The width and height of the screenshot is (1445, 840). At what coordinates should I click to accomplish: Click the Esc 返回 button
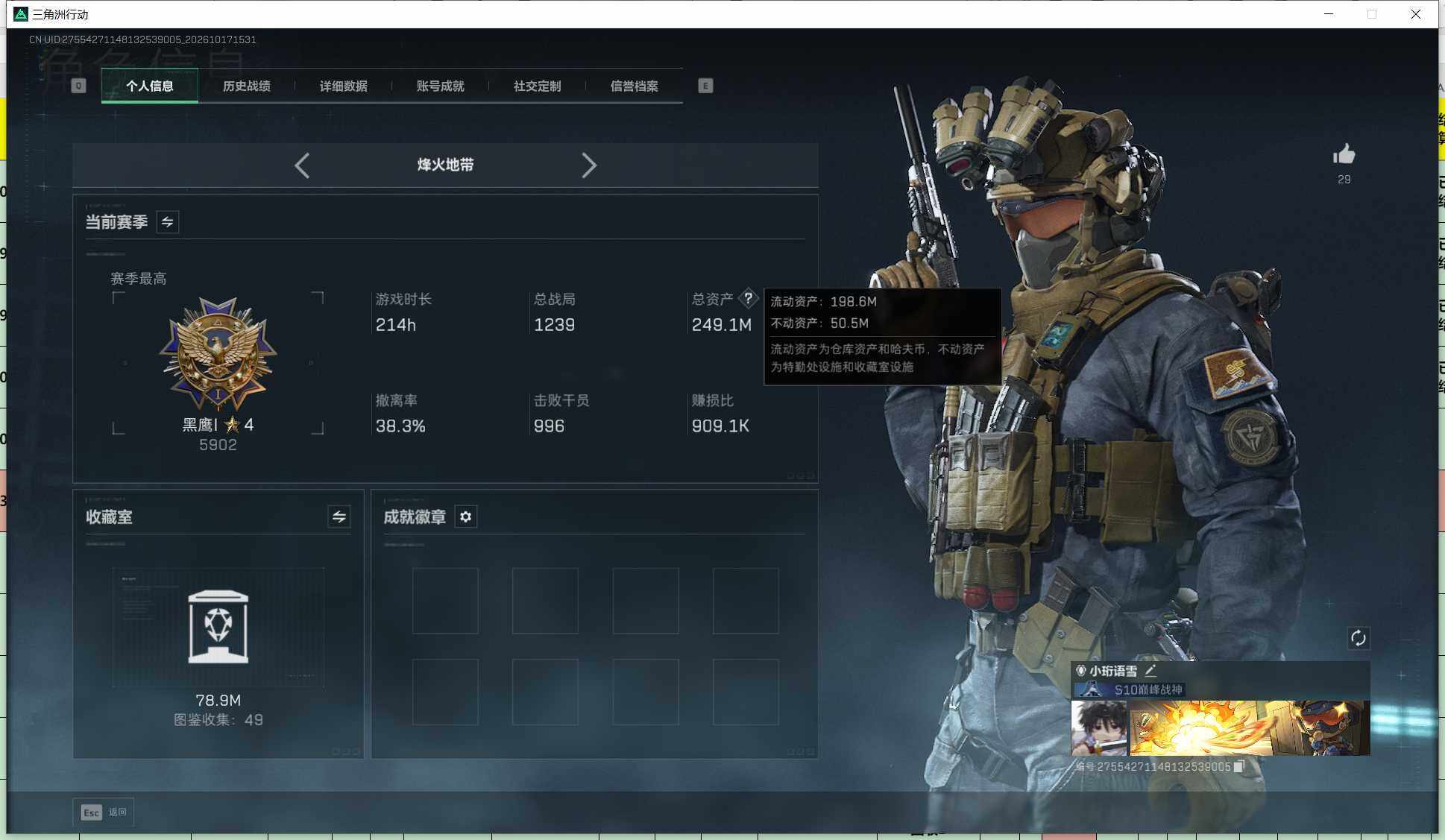coord(104,812)
